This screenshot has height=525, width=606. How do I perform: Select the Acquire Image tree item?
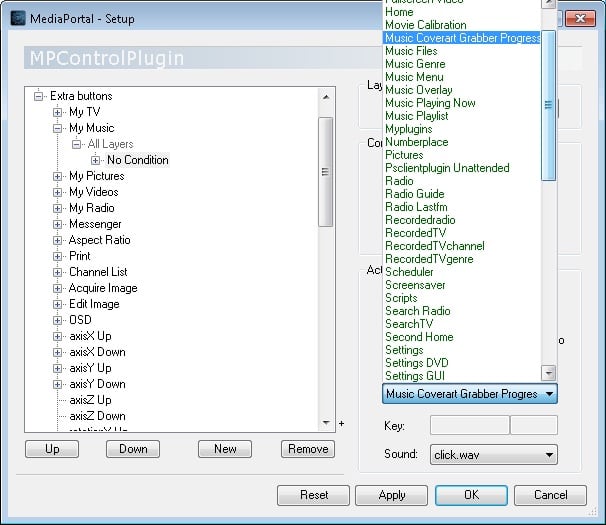pyautogui.click(x=102, y=288)
